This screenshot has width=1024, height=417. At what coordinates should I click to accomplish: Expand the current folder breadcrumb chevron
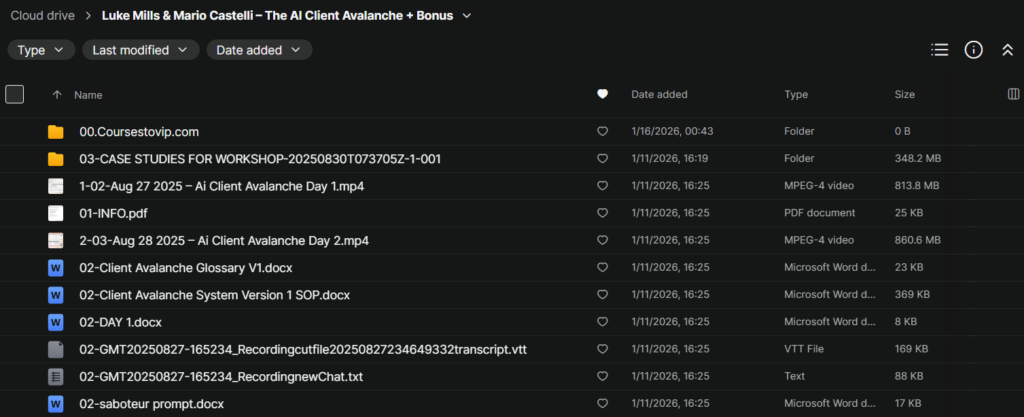pyautogui.click(x=467, y=16)
